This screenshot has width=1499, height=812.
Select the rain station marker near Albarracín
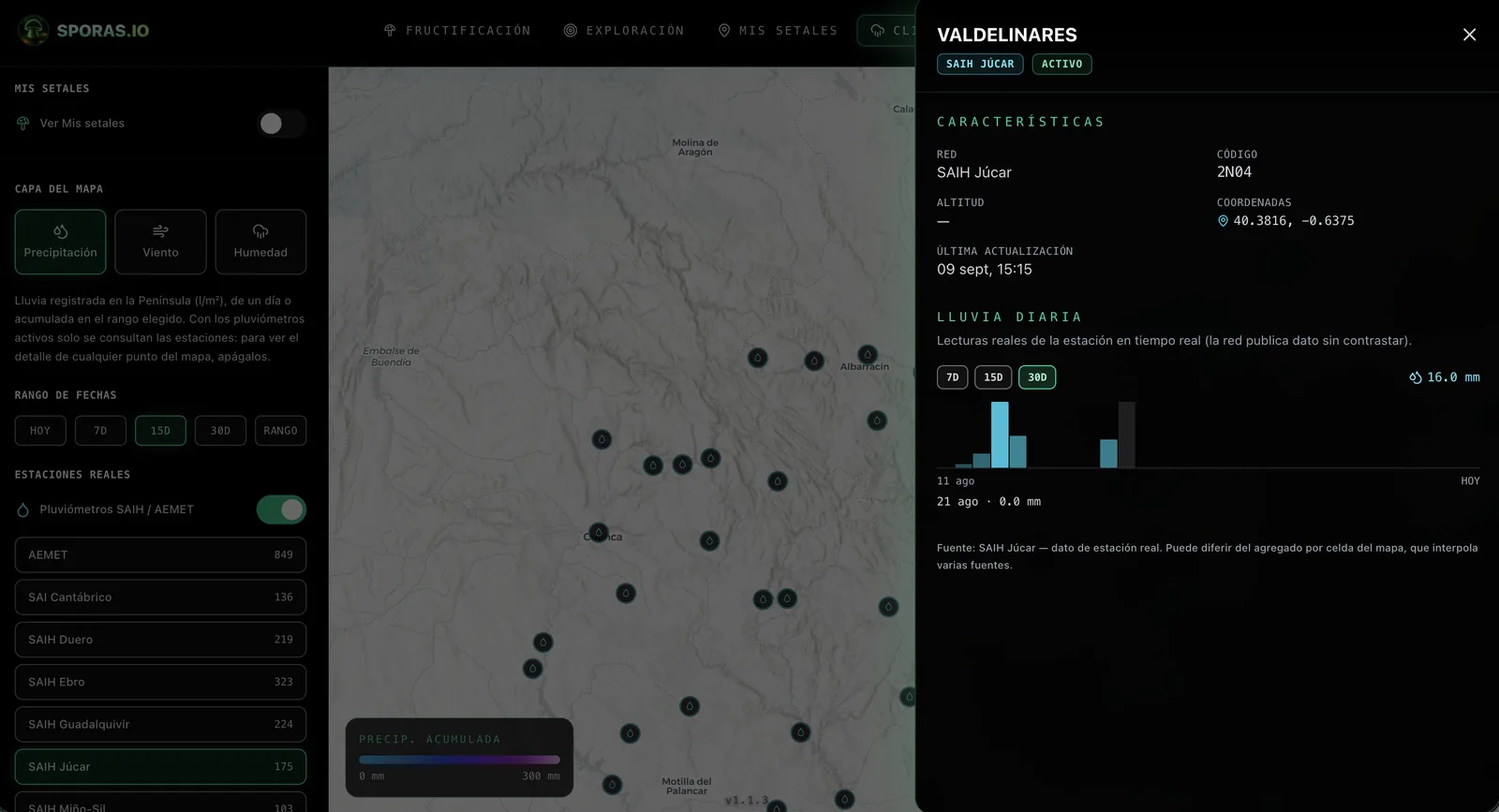pos(868,354)
